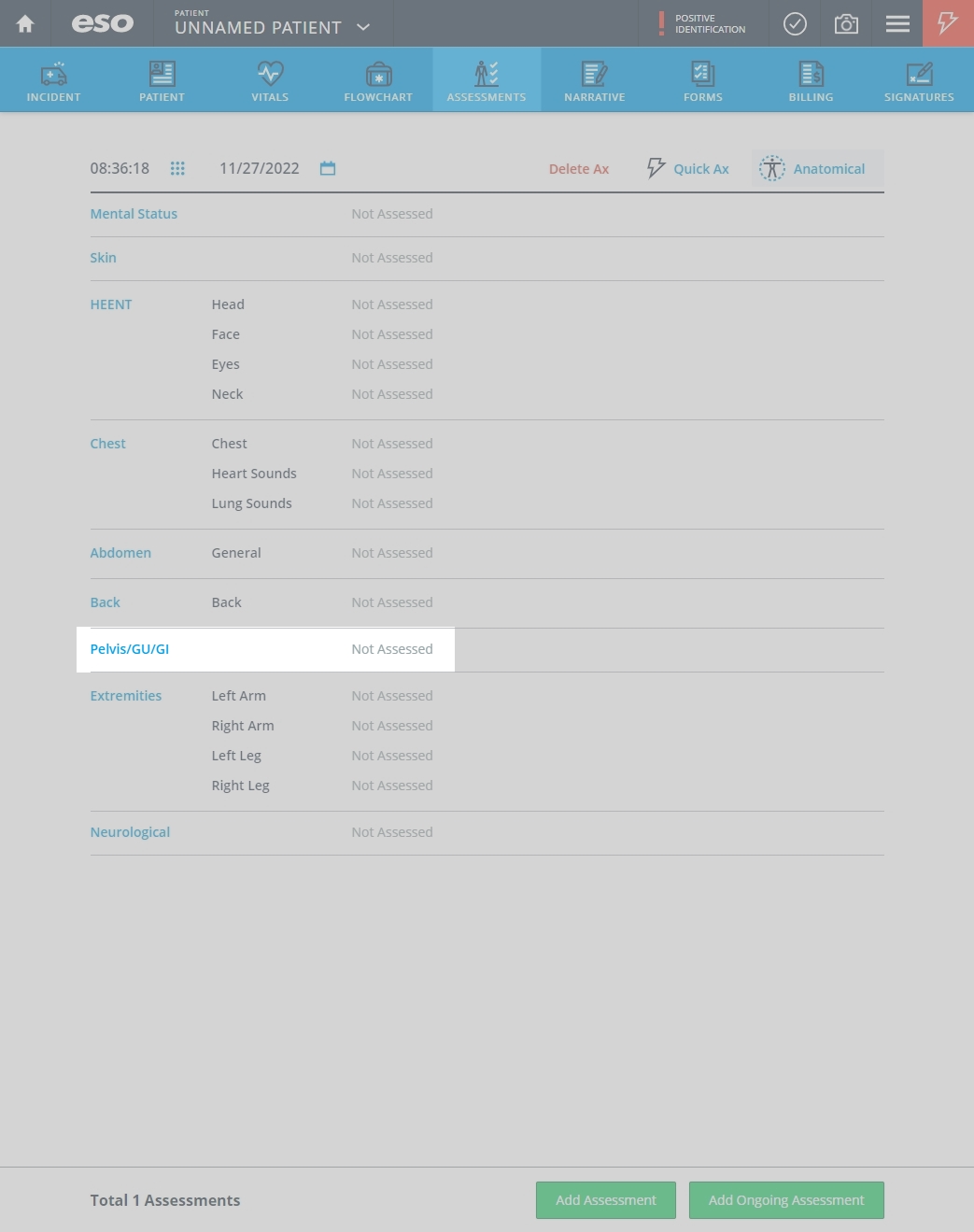
Task: Click the ESO logo
Action: [x=103, y=23]
